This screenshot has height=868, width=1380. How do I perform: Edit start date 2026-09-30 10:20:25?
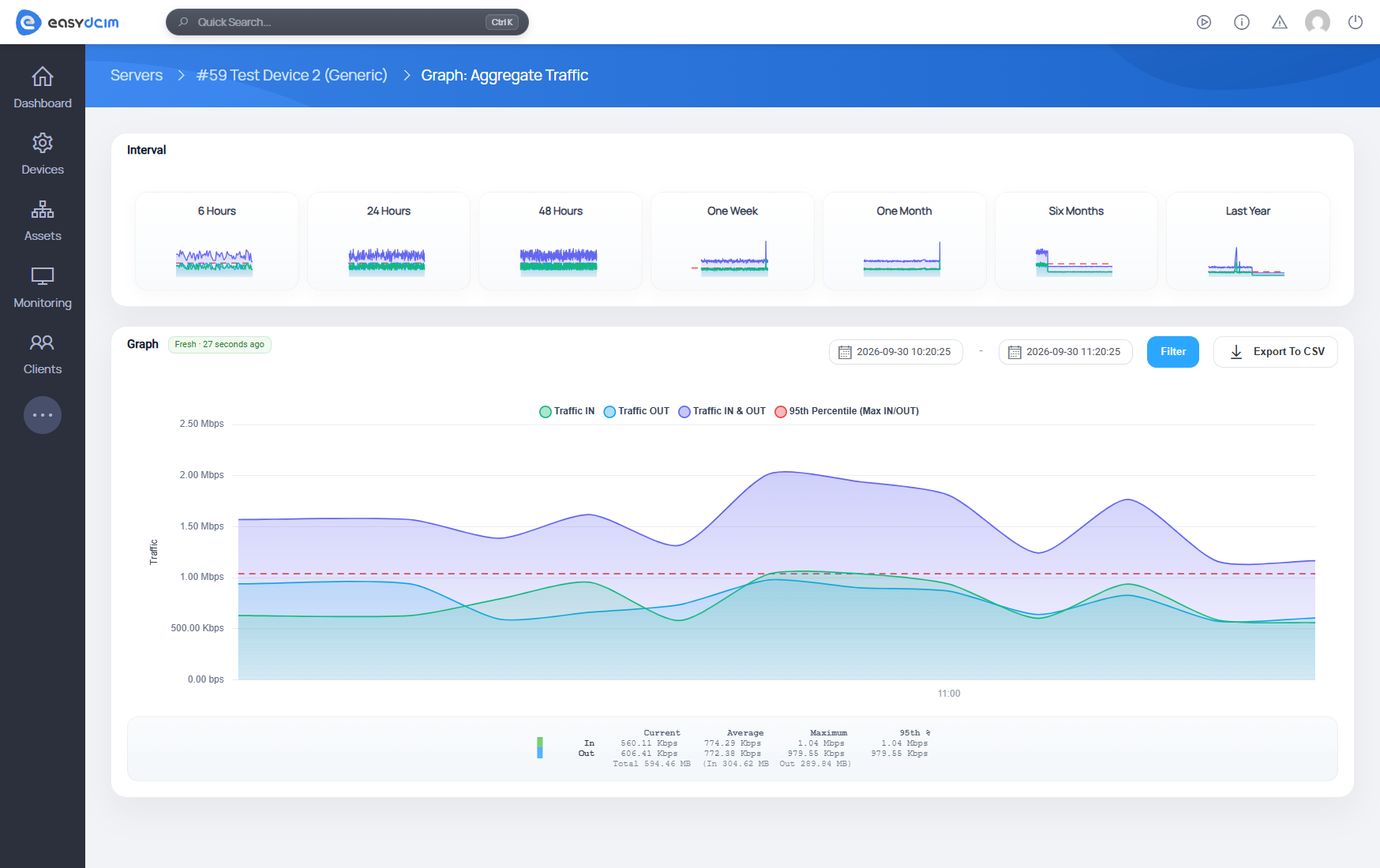(896, 352)
